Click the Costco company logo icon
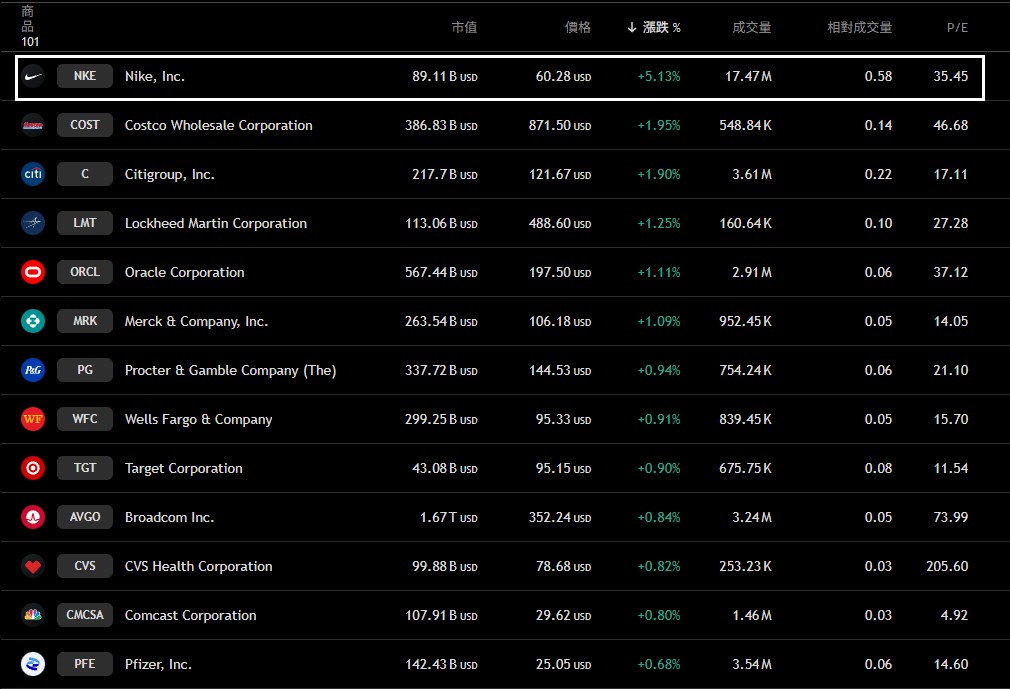 click(x=33, y=125)
